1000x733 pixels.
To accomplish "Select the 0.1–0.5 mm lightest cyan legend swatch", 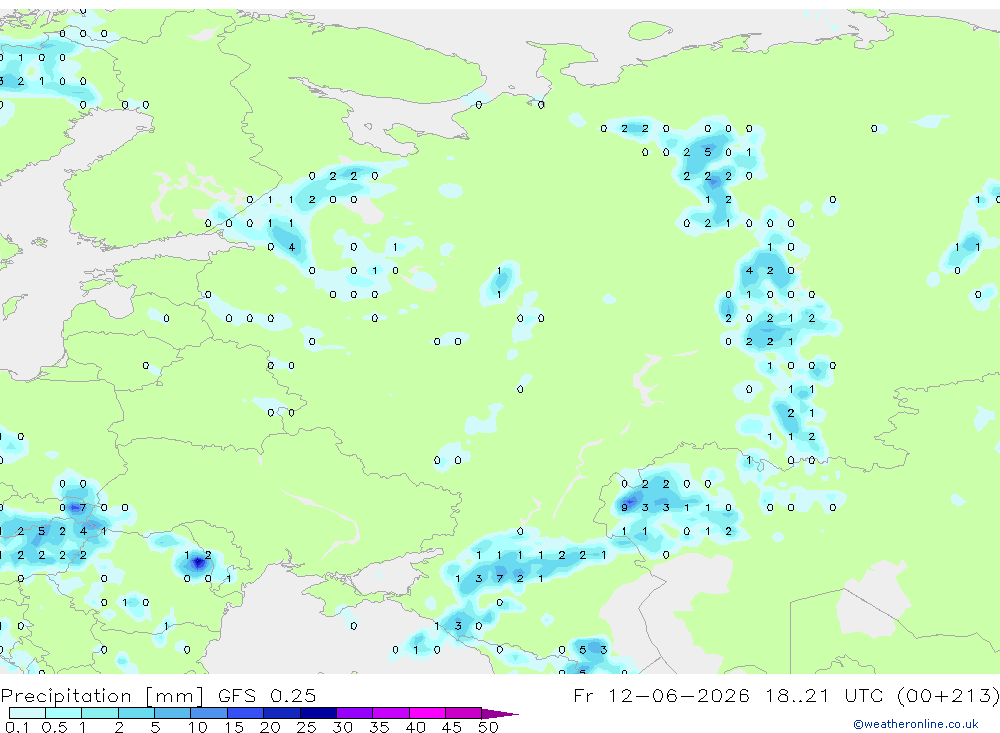I will 27,713.
